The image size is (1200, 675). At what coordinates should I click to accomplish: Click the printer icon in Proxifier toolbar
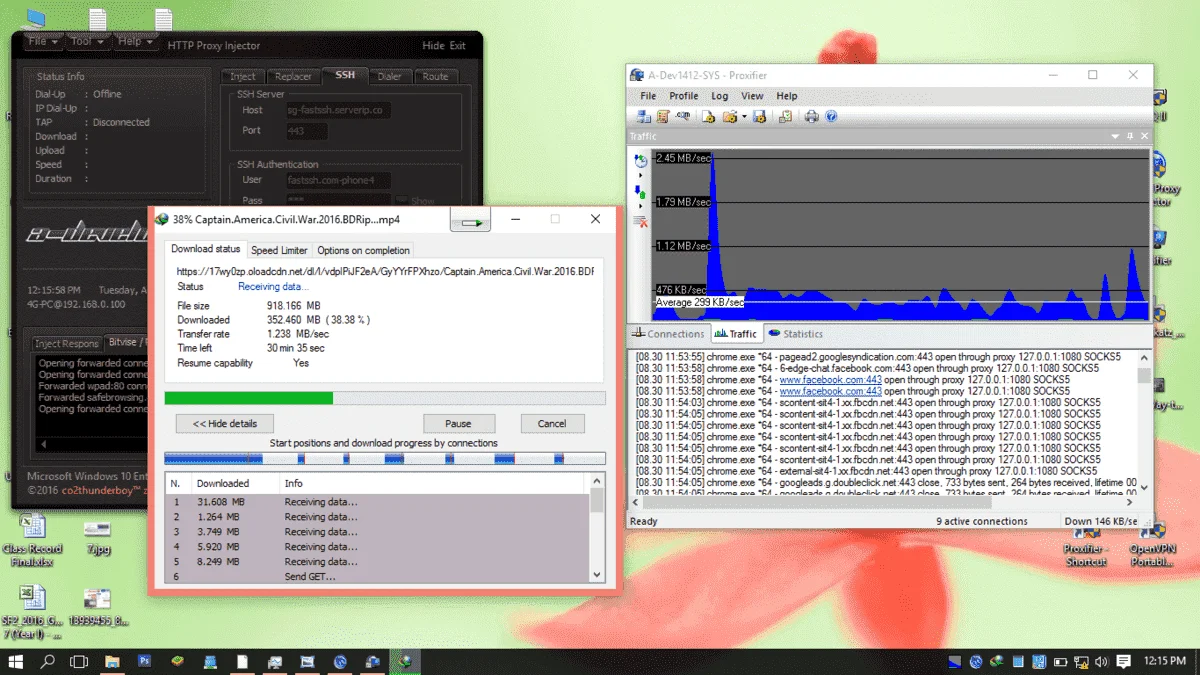coord(812,116)
